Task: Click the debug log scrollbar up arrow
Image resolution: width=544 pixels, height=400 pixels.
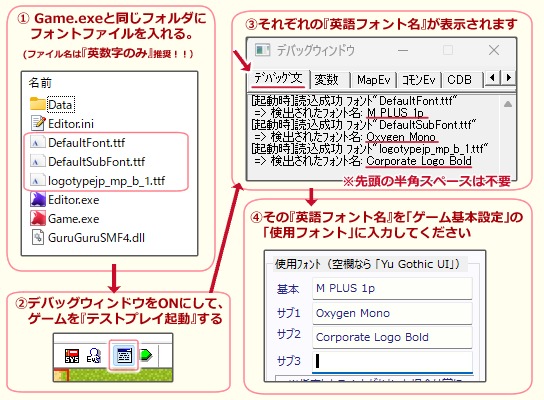Action: [508, 104]
